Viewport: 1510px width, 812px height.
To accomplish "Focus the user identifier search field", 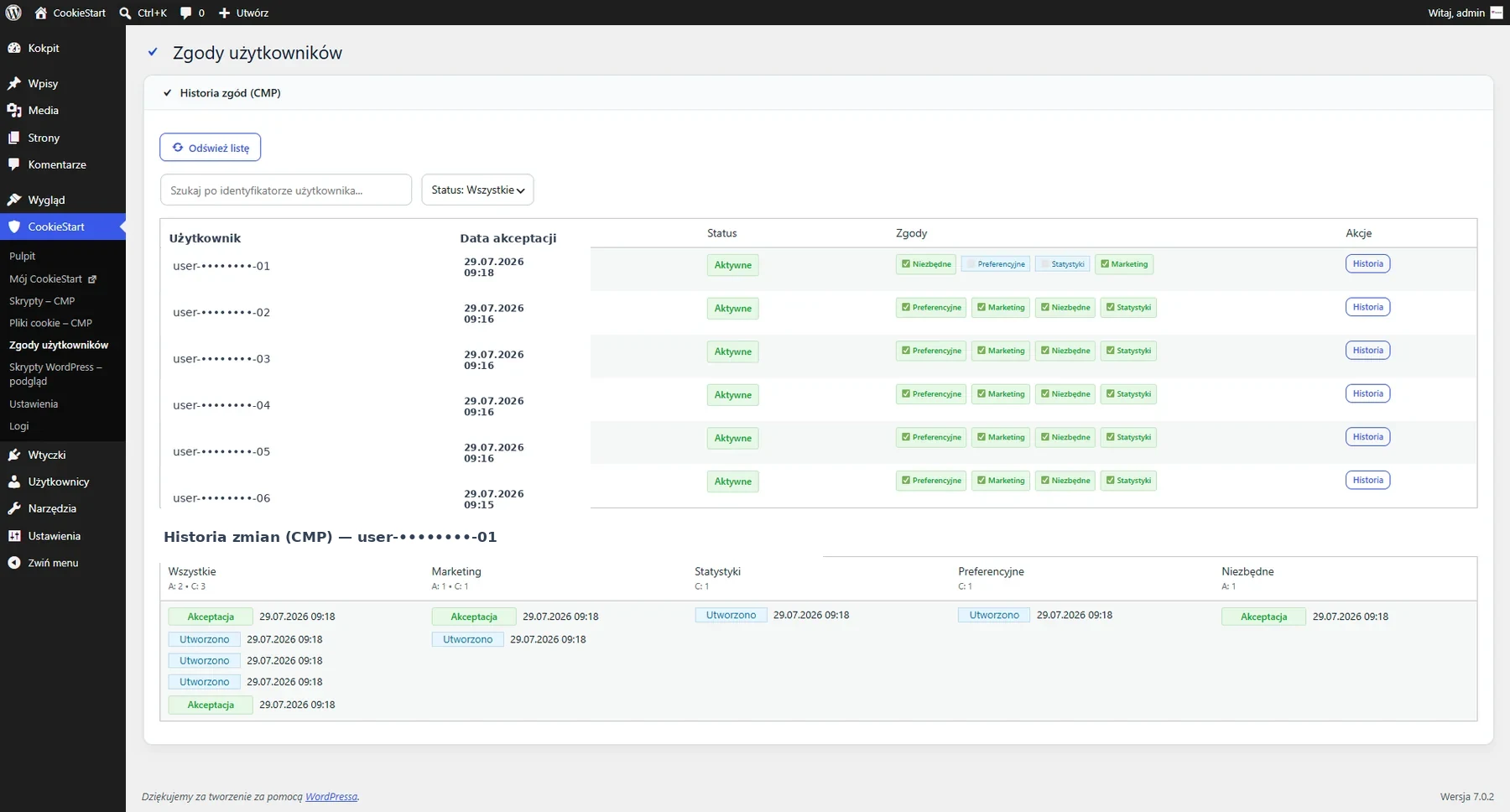I will pos(286,190).
